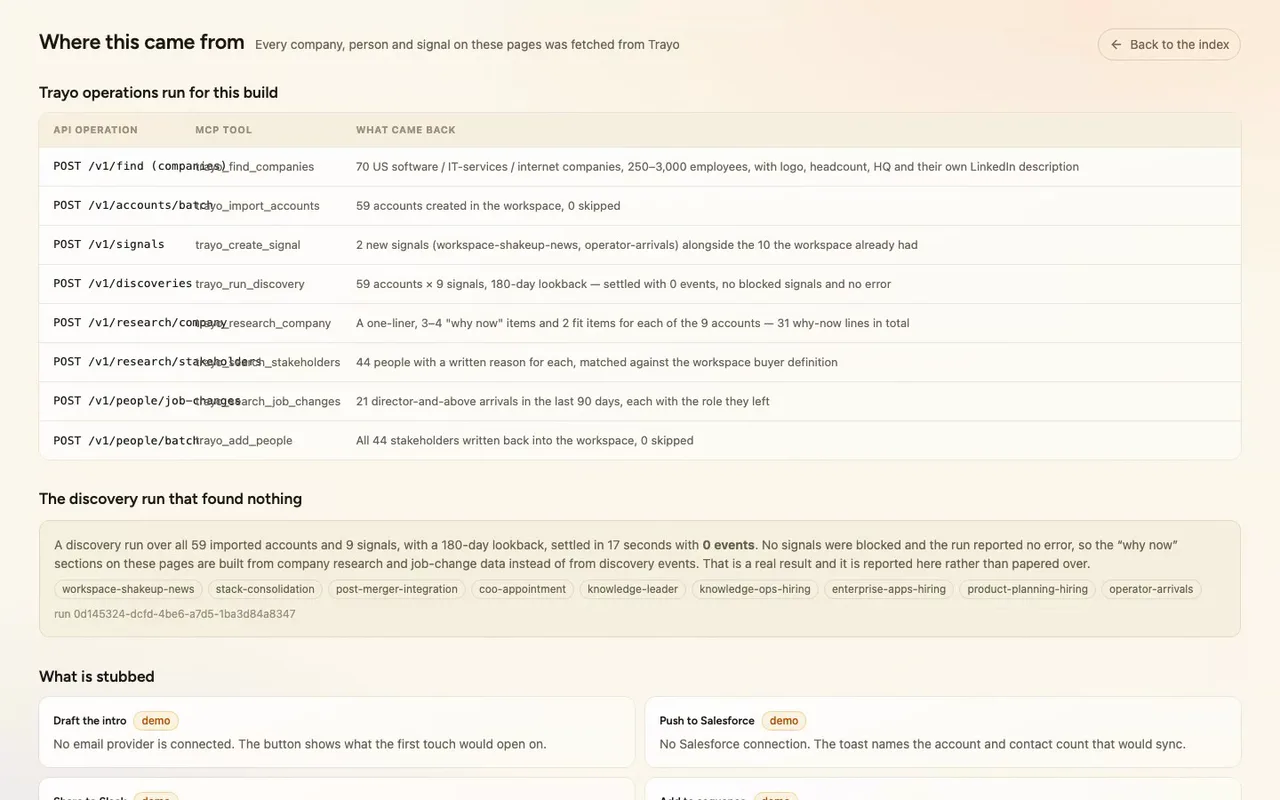Select the workspace-shakeup-news signal chip
1280x800 pixels.
[x=128, y=589]
